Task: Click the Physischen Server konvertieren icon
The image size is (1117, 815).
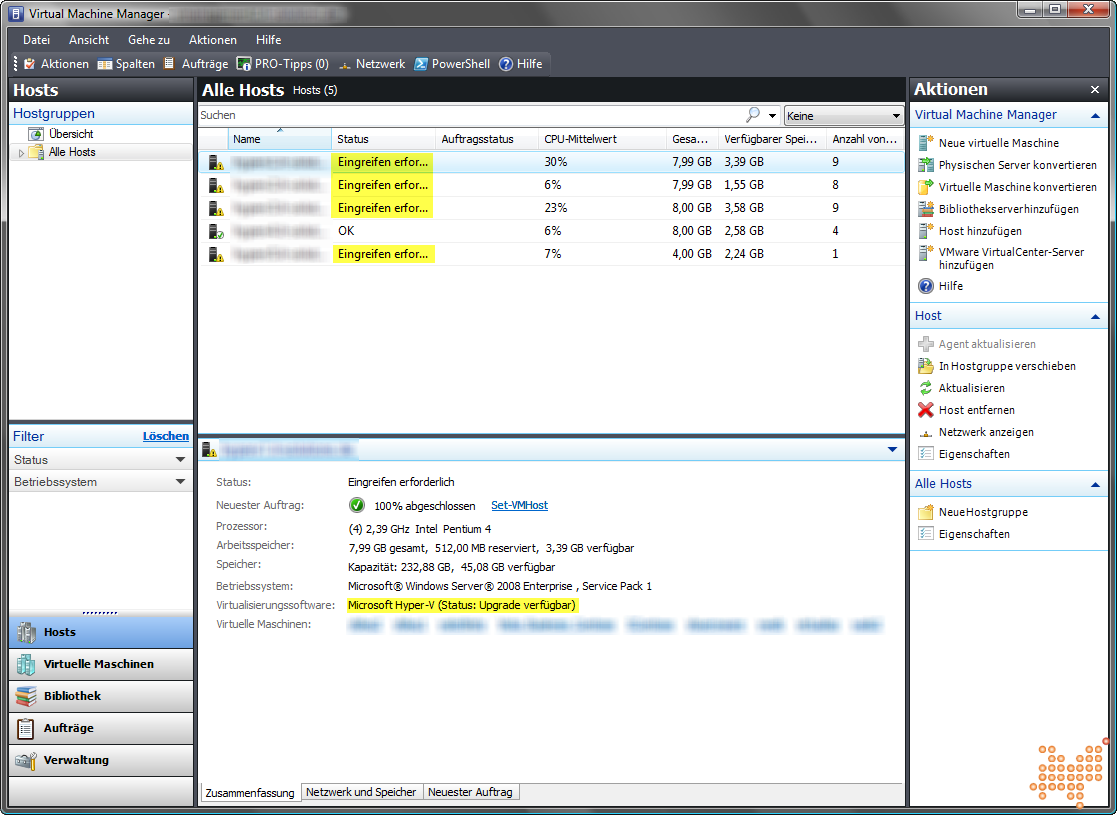Action: tap(925, 165)
